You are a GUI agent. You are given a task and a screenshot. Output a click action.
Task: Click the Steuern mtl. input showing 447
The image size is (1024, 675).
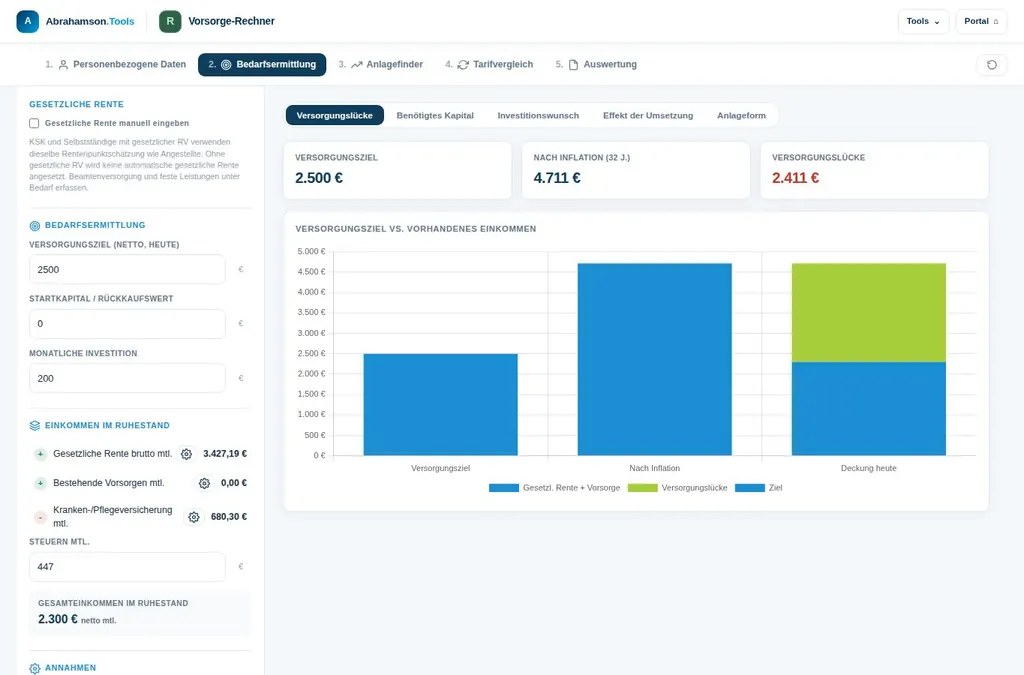(127, 567)
